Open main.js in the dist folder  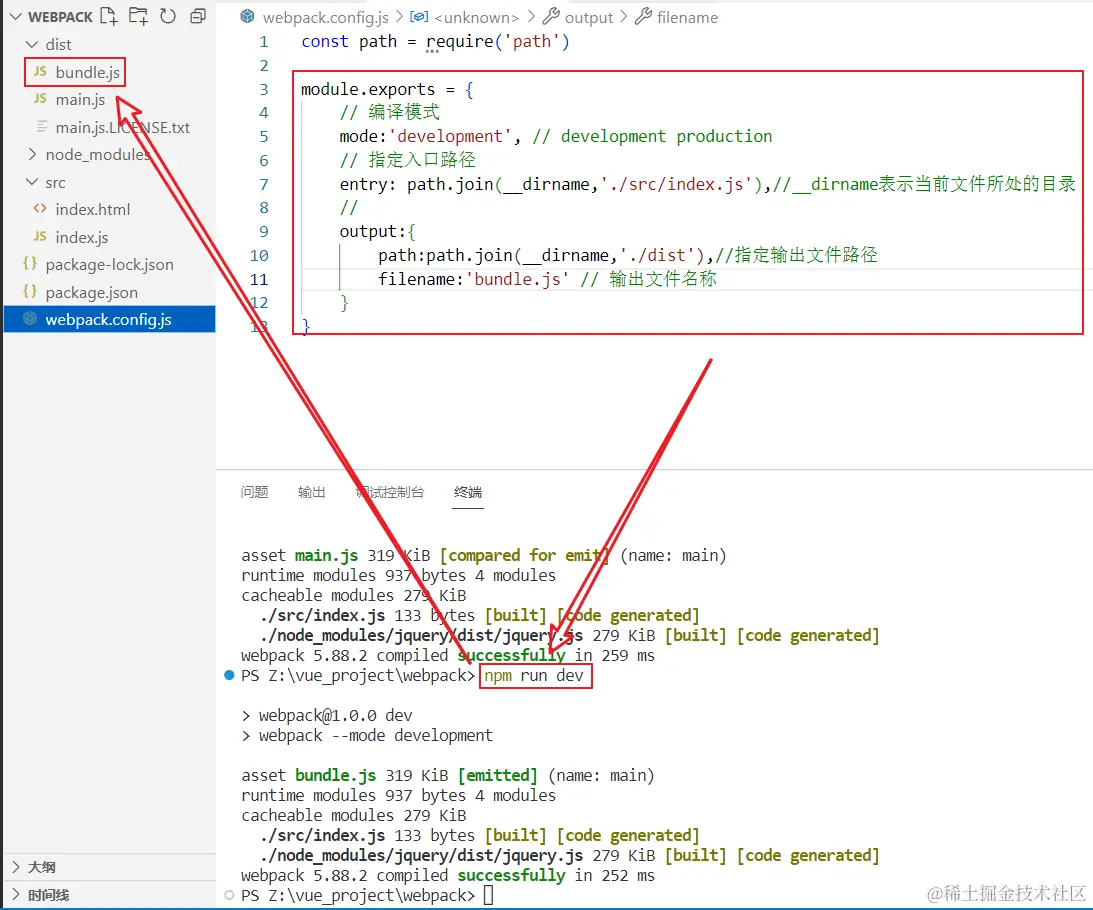[80, 100]
